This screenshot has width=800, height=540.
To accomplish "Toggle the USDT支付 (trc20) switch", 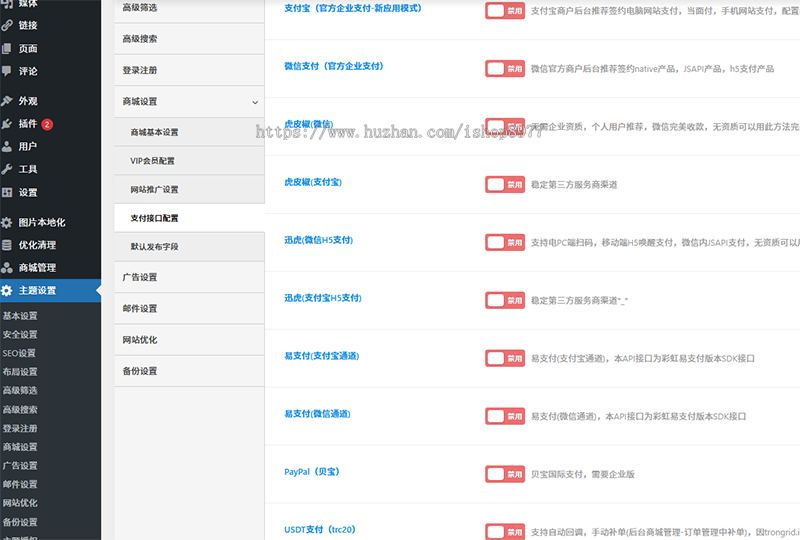I will [x=505, y=531].
